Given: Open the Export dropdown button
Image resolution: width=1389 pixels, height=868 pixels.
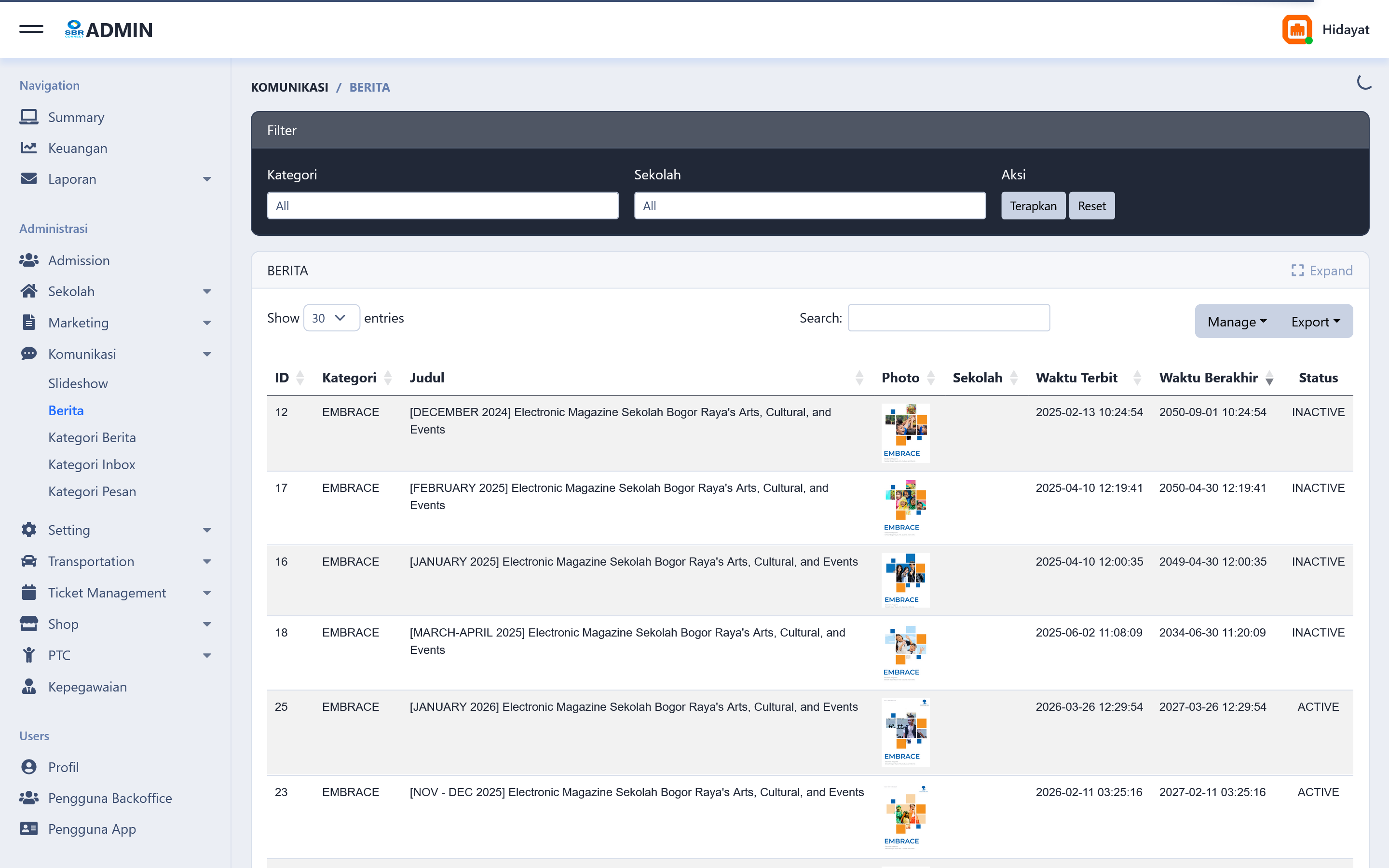Looking at the screenshot, I should [x=1316, y=322].
